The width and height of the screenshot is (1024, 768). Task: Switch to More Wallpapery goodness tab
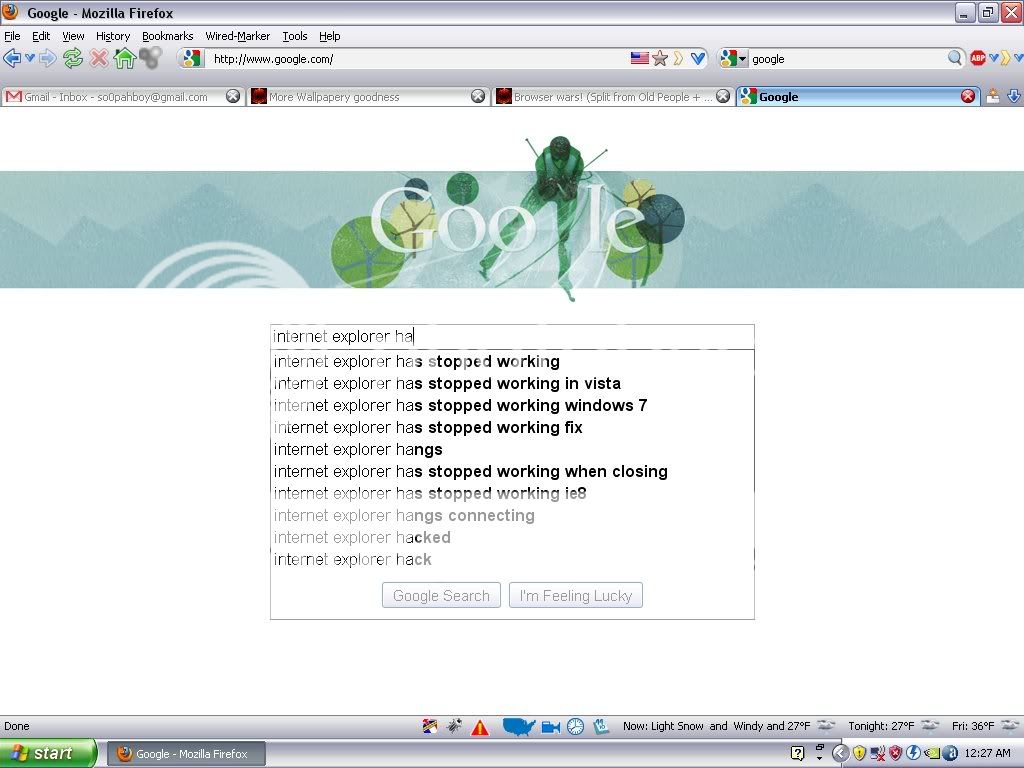[368, 97]
